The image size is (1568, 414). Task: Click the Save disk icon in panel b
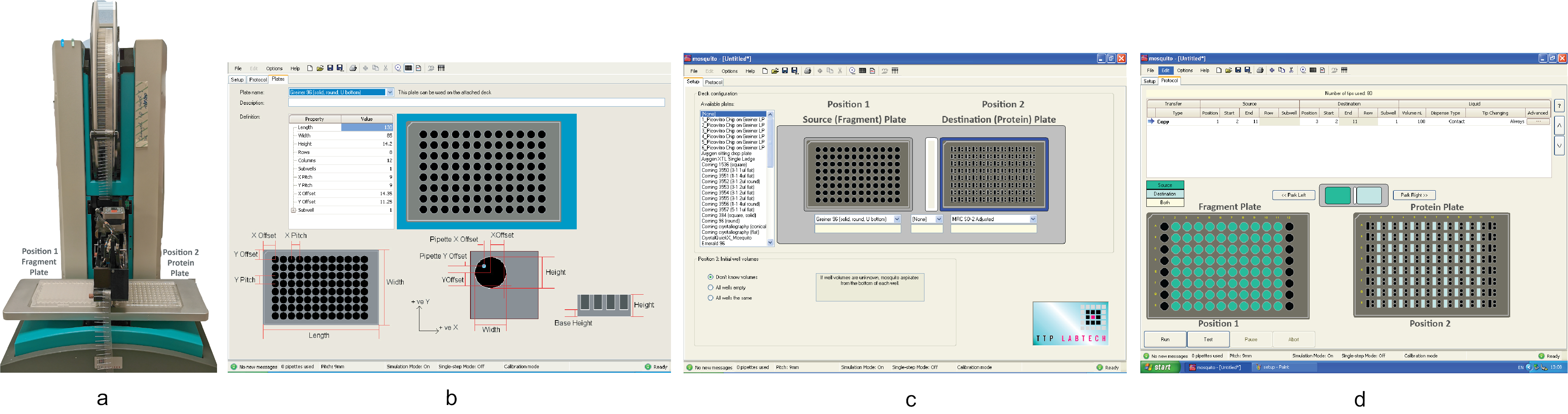pyautogui.click(x=330, y=68)
